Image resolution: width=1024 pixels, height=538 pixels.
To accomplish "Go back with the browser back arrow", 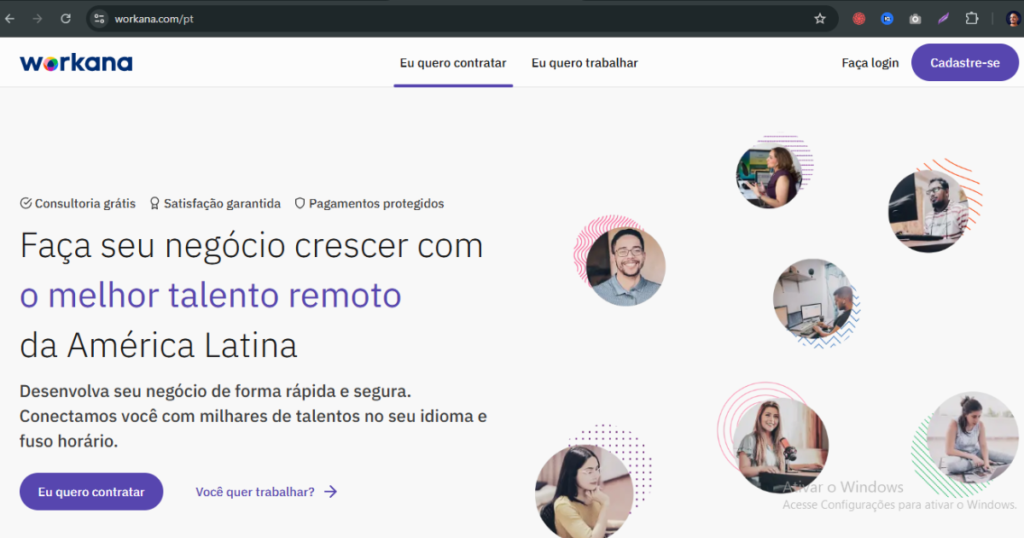I will coord(10,19).
